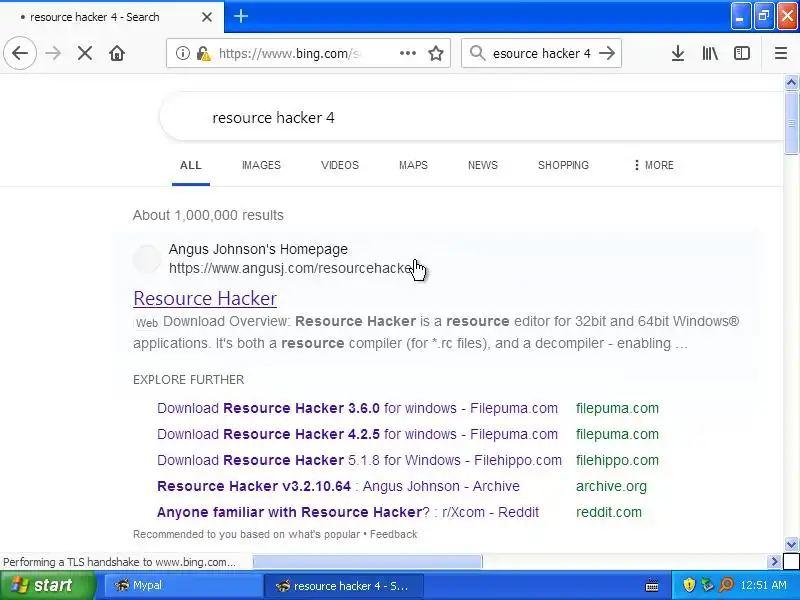Switch to the ALL results tab
The image size is (800, 600).
click(x=191, y=165)
